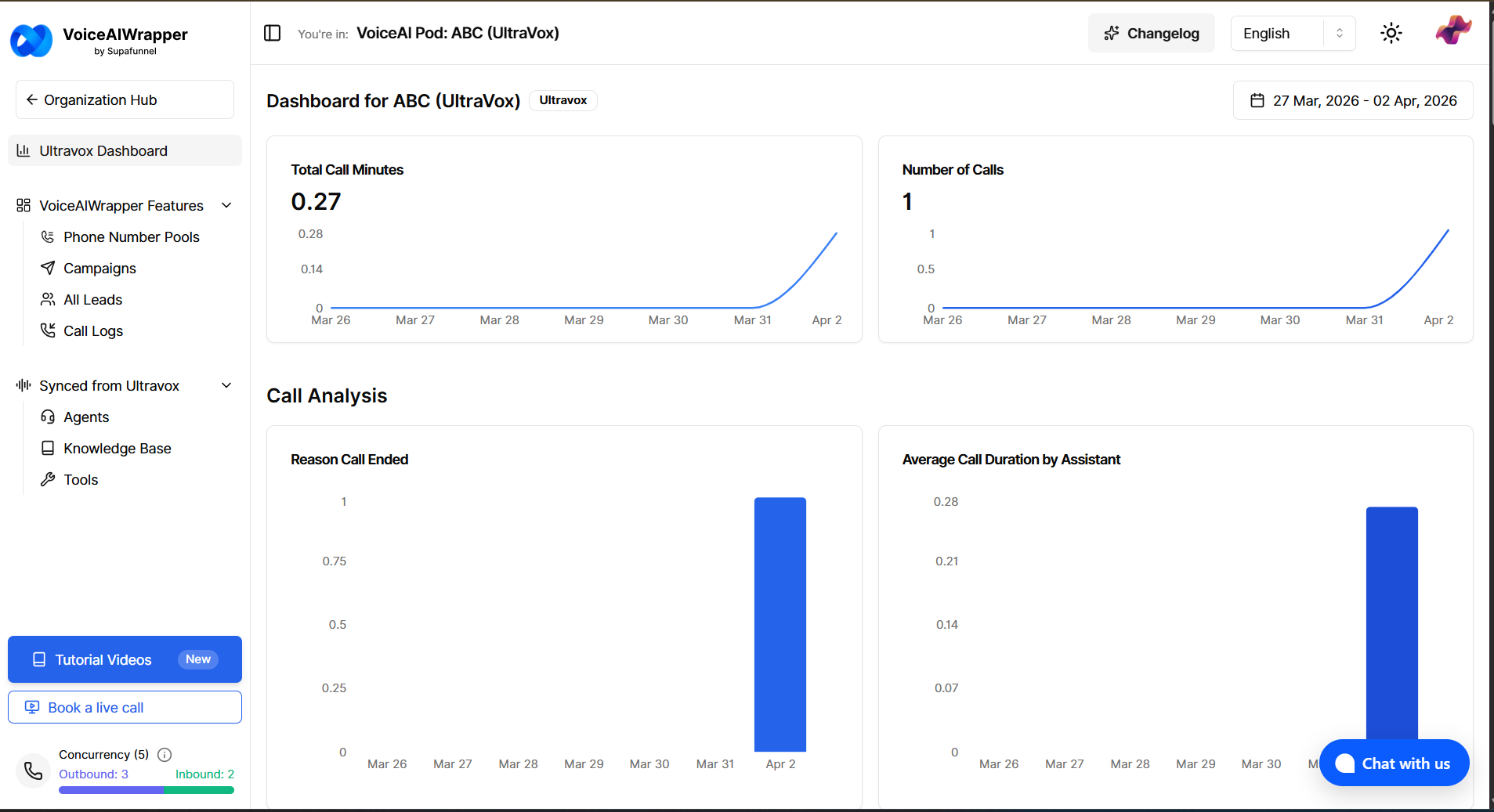Collapse the Synced from Ultravox section
The width and height of the screenshot is (1494, 812).
[226, 385]
